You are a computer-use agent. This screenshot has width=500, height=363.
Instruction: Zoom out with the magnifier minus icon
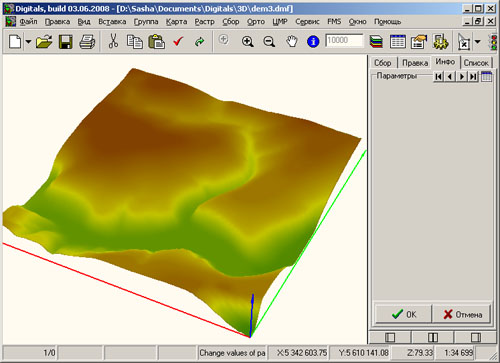[269, 42]
